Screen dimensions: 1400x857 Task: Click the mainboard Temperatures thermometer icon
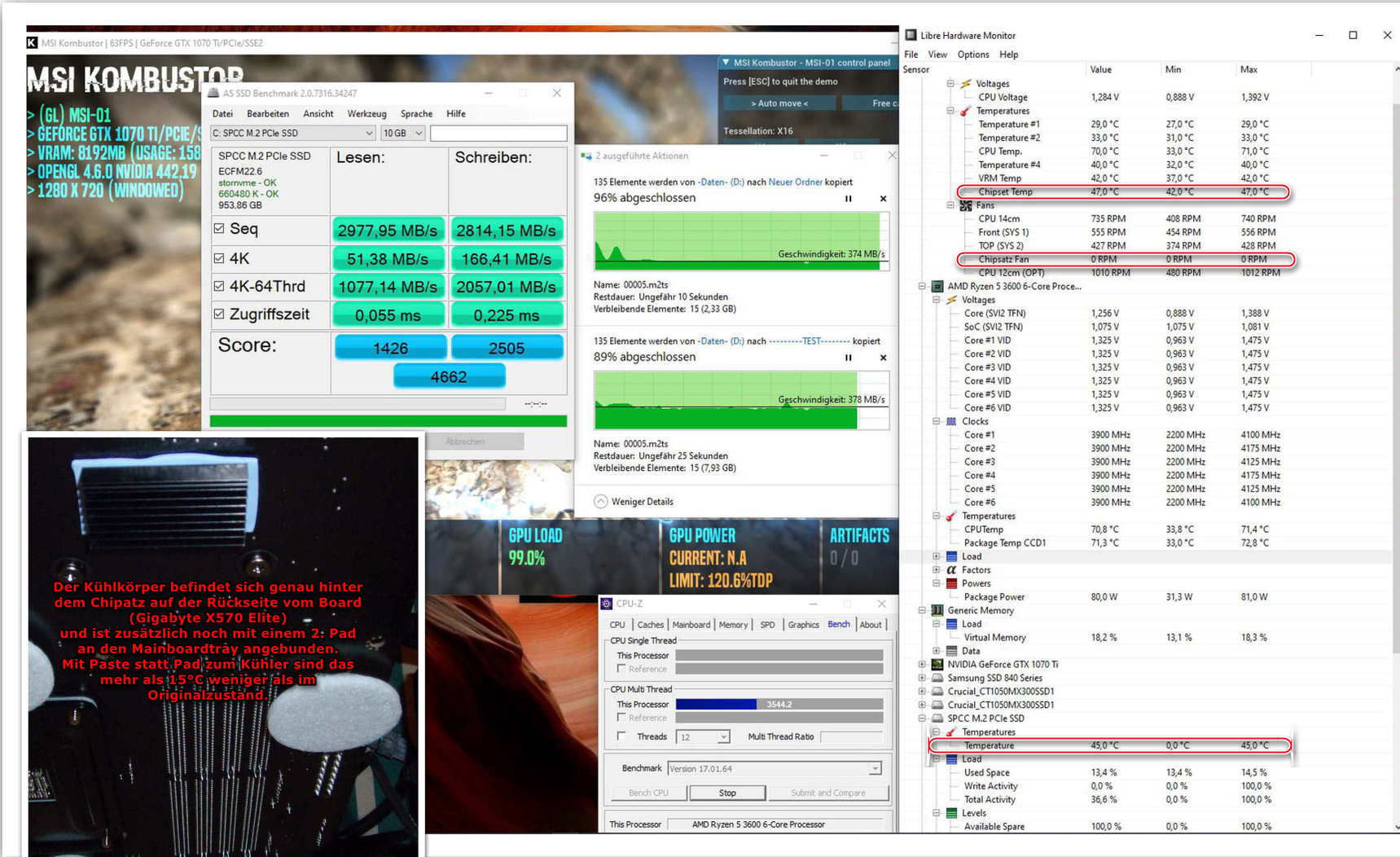tap(966, 111)
